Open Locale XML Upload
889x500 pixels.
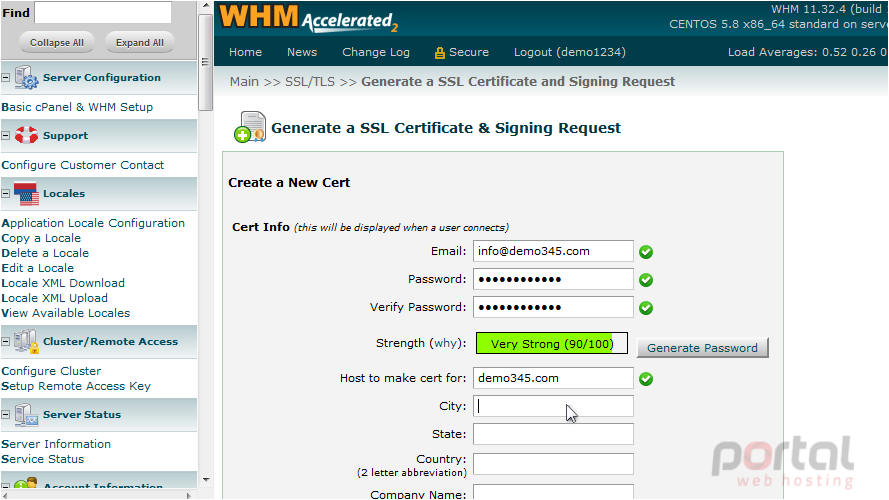tap(54, 298)
